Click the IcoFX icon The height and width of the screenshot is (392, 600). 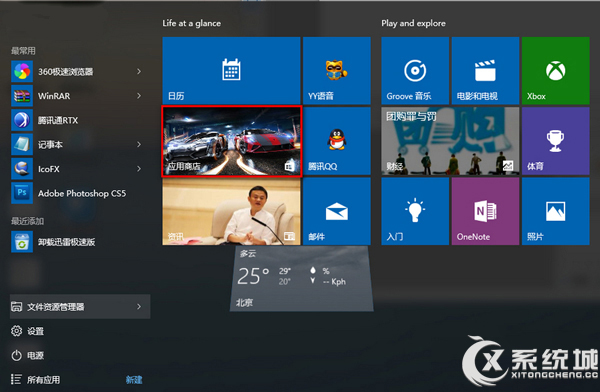point(22,169)
